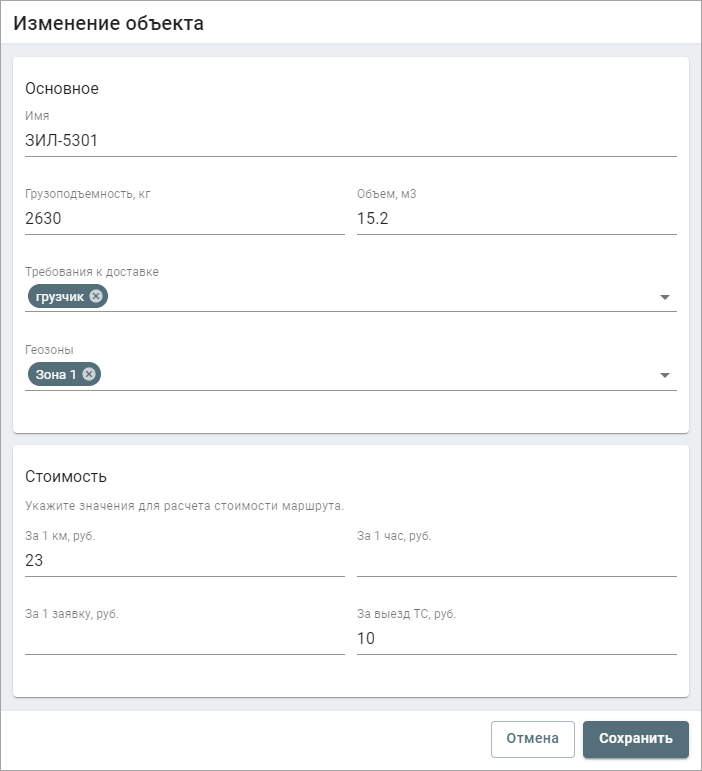Expand the Геозоны dropdown arrow
This screenshot has height=771, width=702.
tap(665, 375)
